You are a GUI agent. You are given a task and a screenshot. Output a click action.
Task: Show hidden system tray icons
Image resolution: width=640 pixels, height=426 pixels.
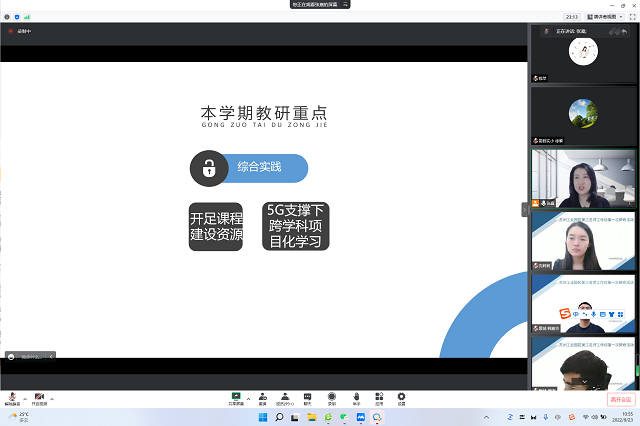coord(486,417)
